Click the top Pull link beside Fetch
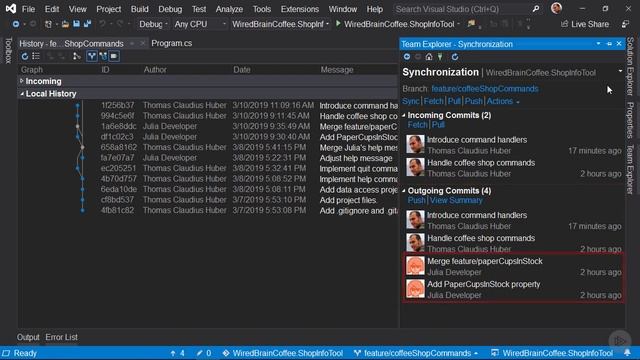640x360 pixels. (x=454, y=101)
